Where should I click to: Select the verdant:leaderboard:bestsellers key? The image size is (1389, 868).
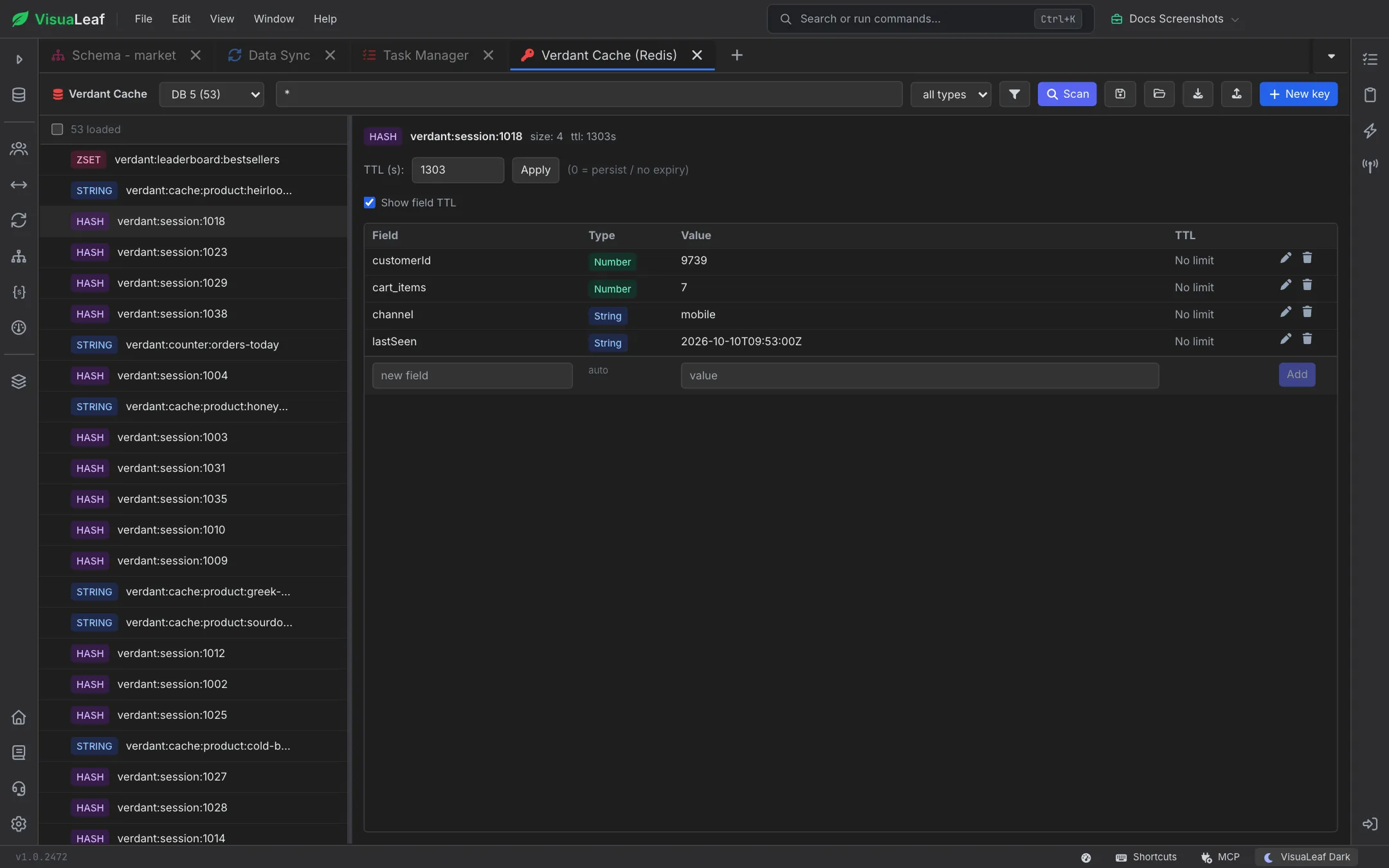pos(194,159)
